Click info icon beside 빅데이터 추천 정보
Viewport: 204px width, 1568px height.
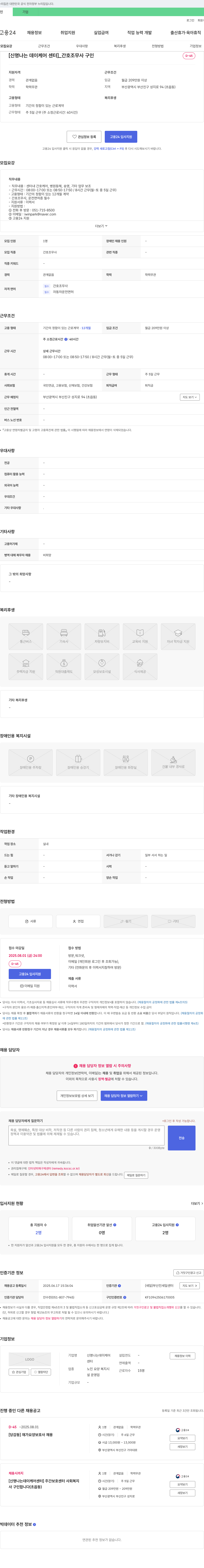click(x=34, y=1524)
